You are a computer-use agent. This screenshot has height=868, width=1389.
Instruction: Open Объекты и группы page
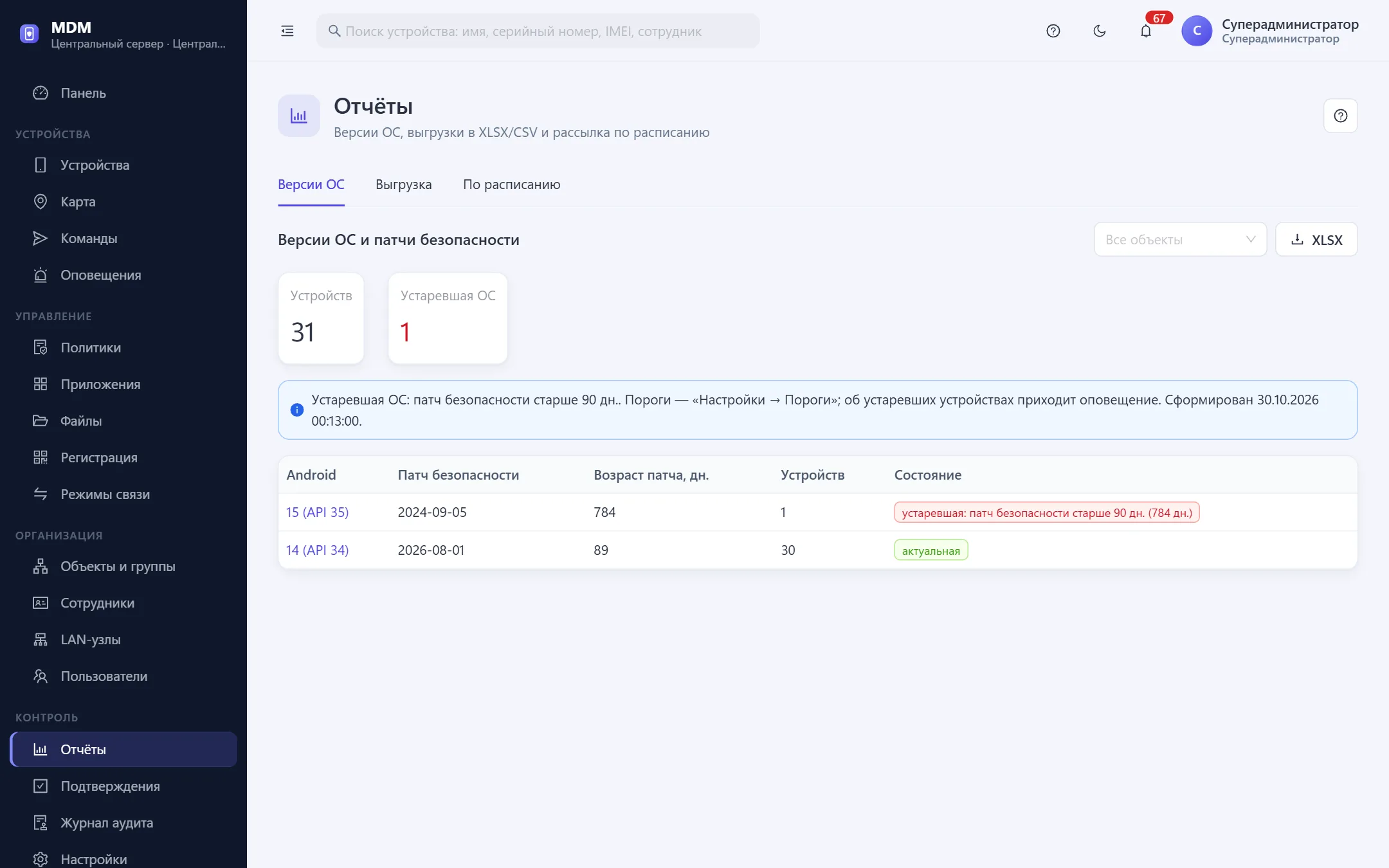(x=123, y=566)
